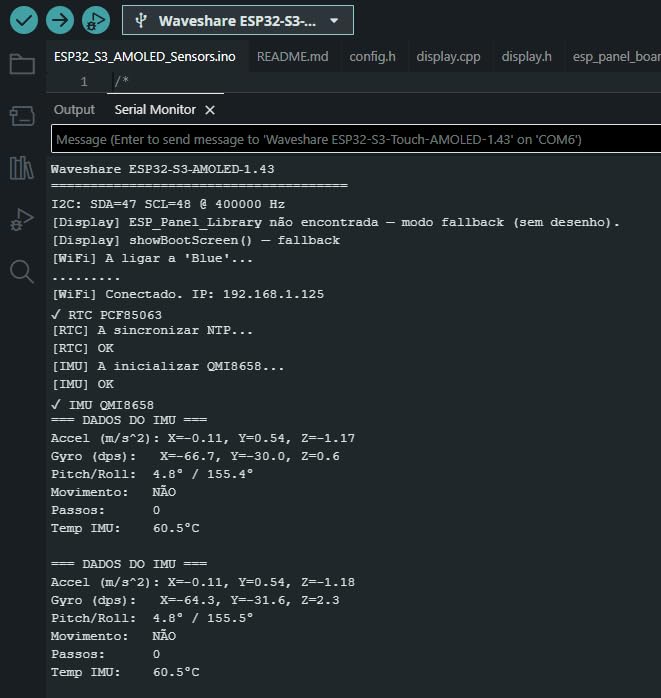Click the Accel line ending 'Z=-1.18'
This screenshot has width=661, height=698.
coord(203,582)
